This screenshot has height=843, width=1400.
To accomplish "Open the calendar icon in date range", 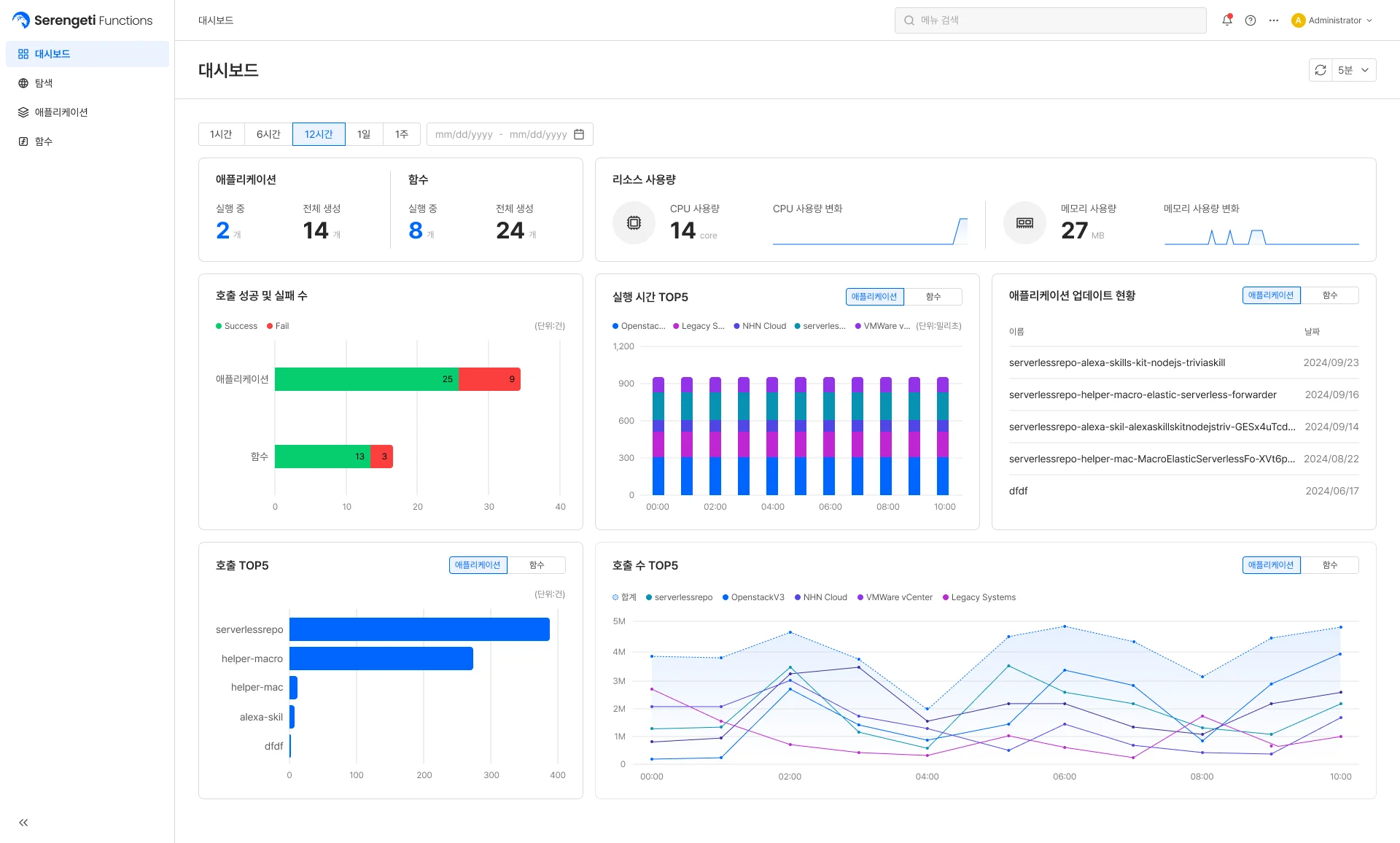I will [x=579, y=134].
